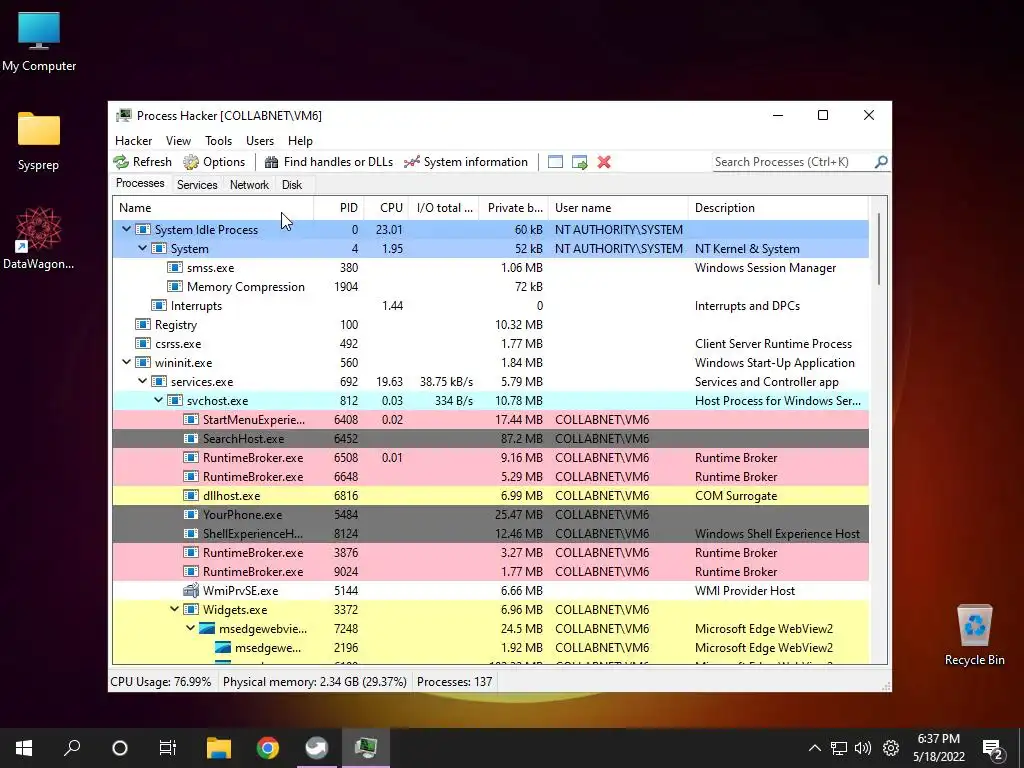Click the Process Hacker taskbar icon

tap(366, 748)
